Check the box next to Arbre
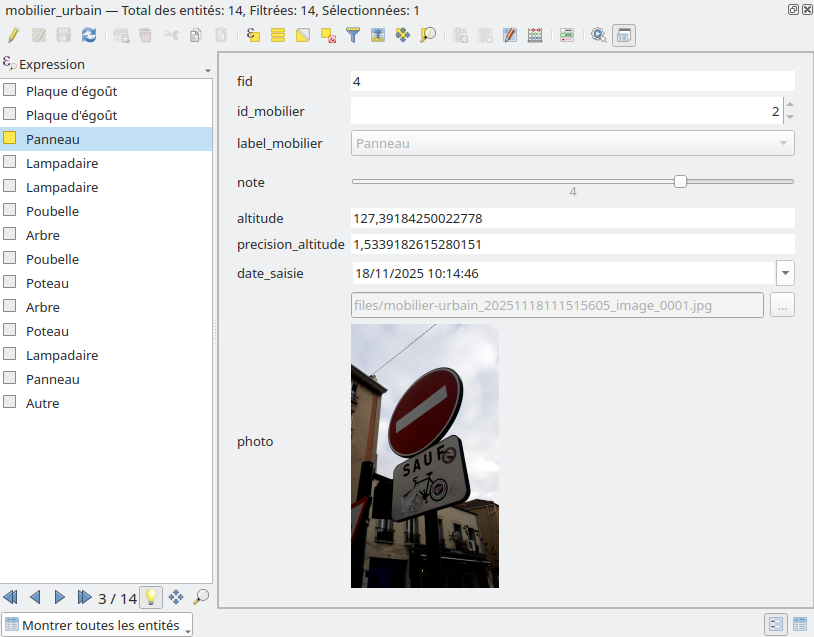Image resolution: width=814 pixels, height=637 pixels. point(10,235)
